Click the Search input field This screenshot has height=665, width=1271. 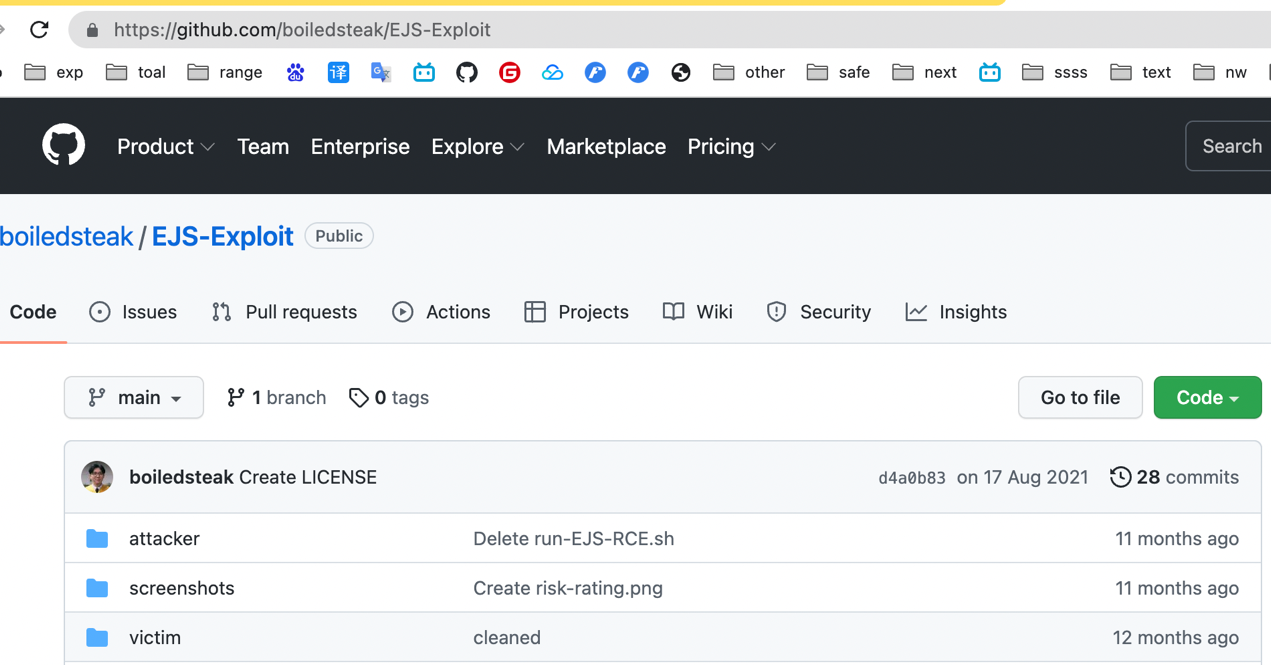(1230, 146)
